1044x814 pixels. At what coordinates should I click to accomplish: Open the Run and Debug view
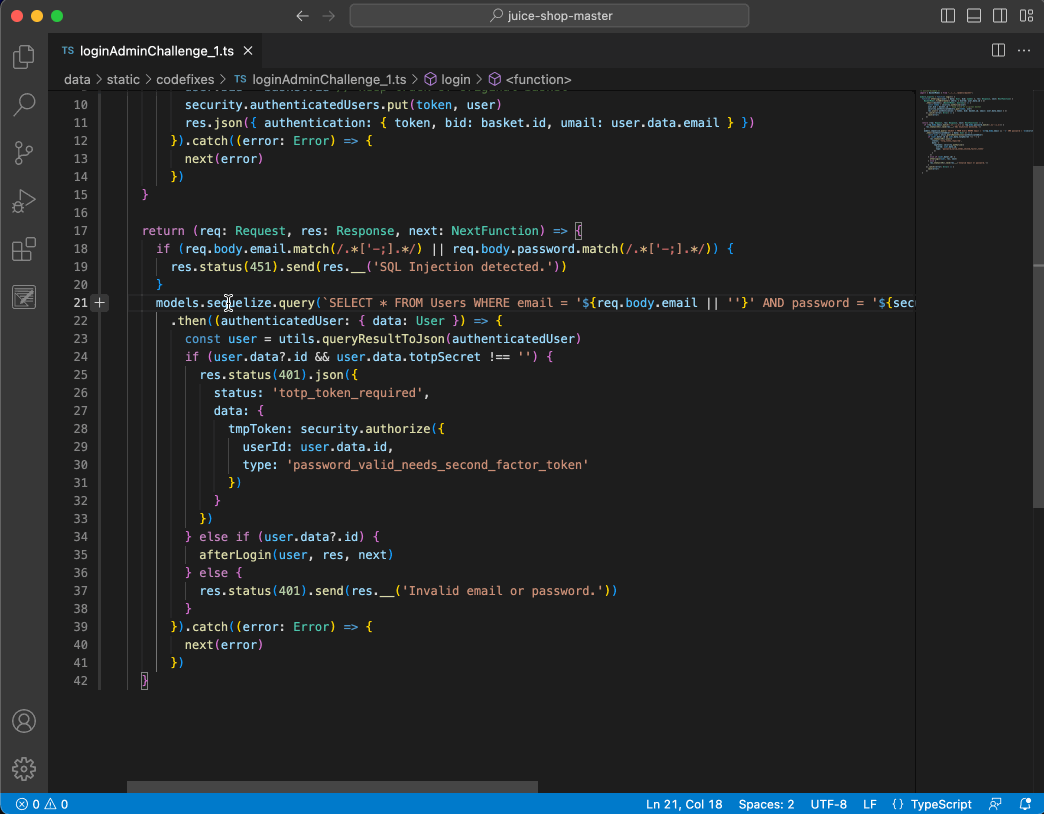(23, 201)
